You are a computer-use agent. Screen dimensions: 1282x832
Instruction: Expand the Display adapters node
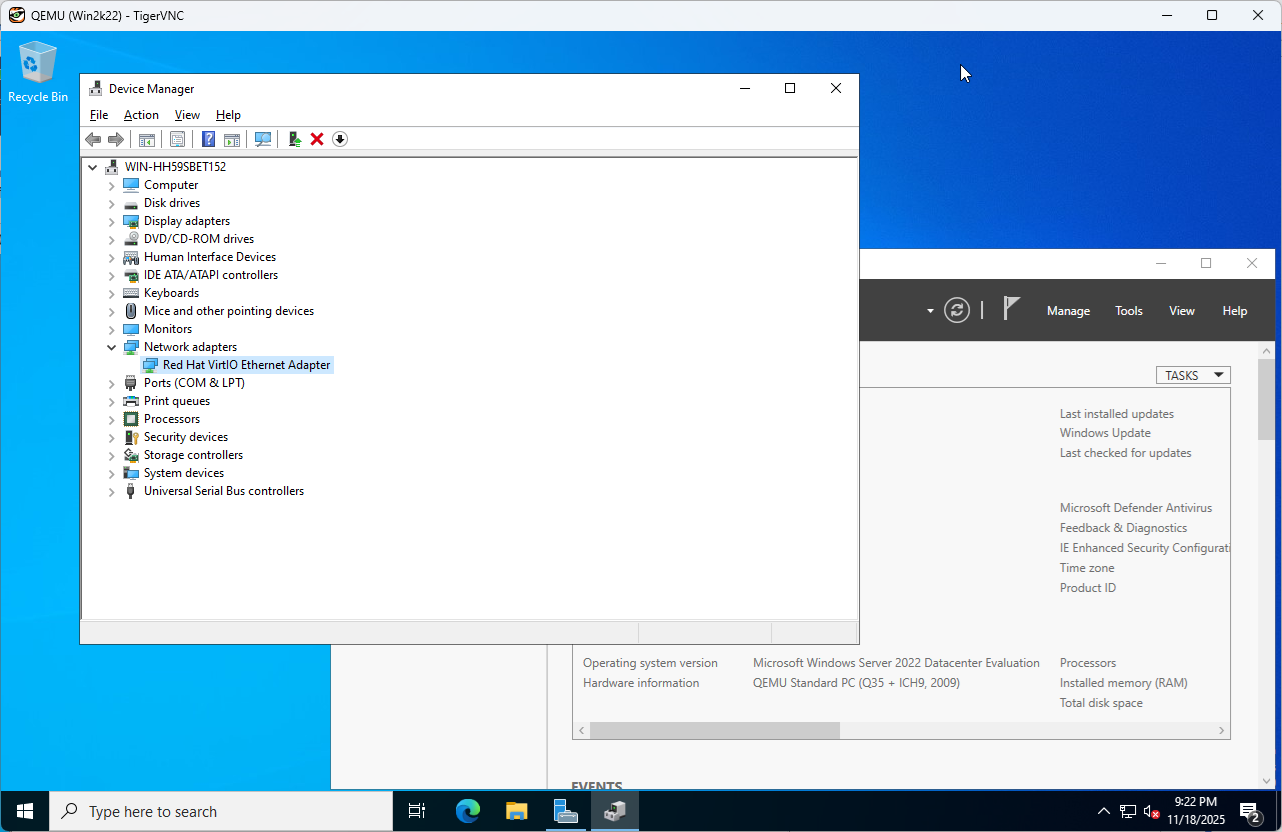(112, 221)
